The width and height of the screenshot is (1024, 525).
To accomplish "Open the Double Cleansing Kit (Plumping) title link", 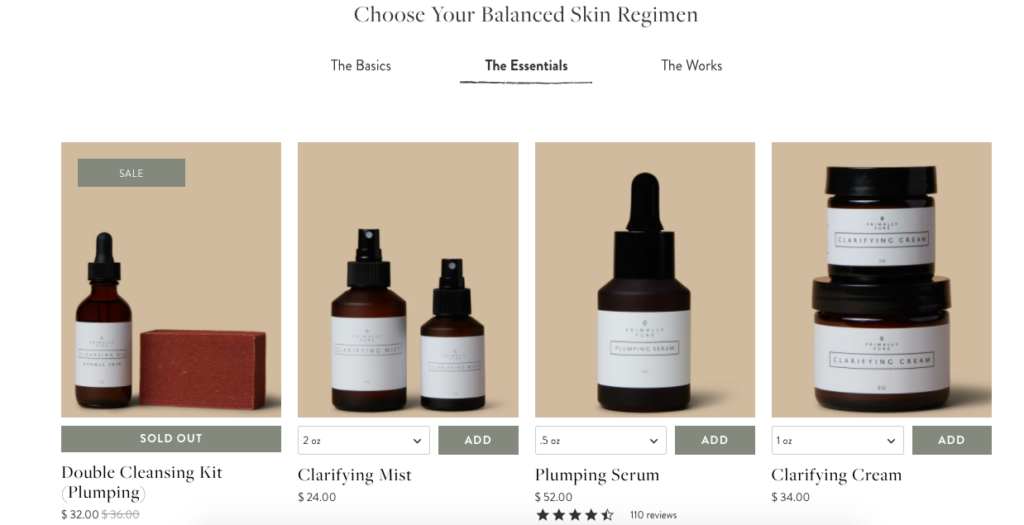I will point(142,482).
